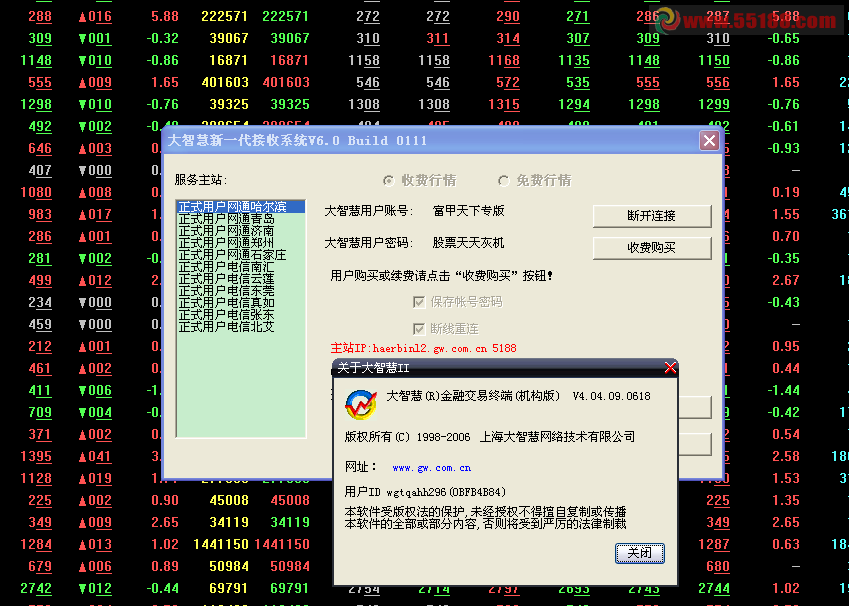Click the price 2742 in the first column
The width and height of the screenshot is (849, 606).
pyautogui.click(x=36, y=589)
